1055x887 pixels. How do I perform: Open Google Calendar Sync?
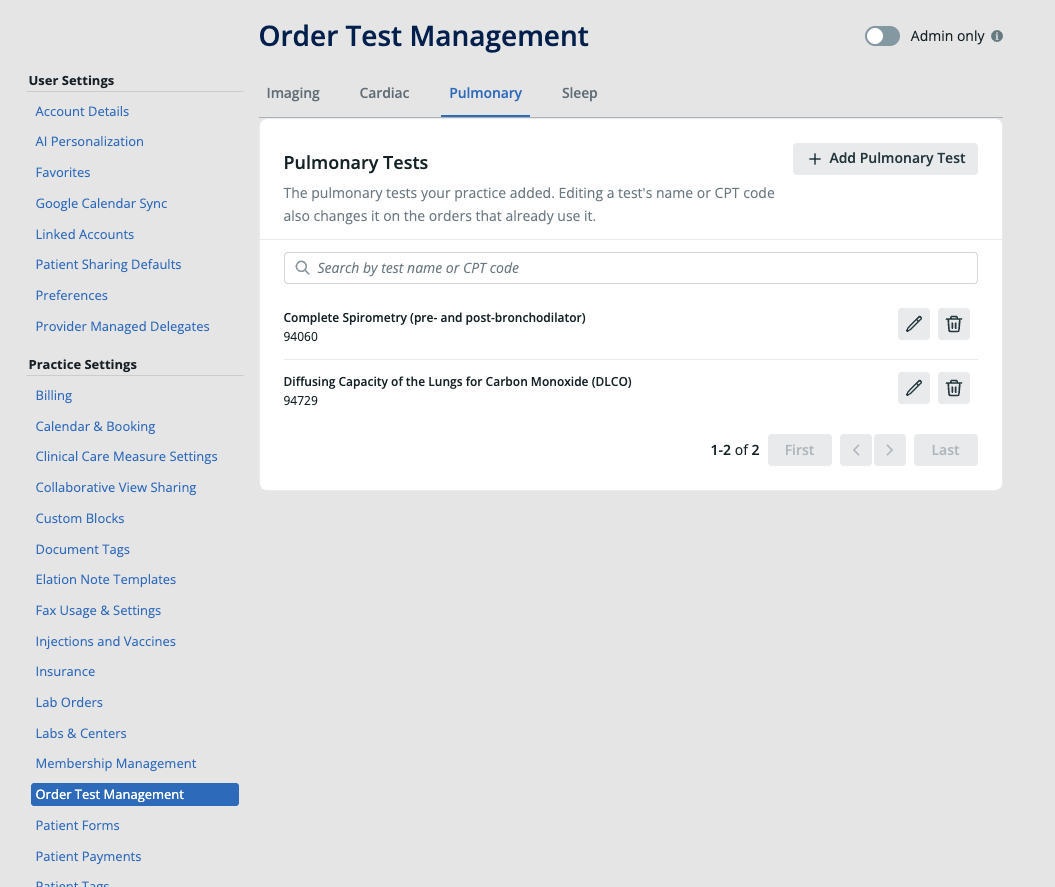point(102,203)
